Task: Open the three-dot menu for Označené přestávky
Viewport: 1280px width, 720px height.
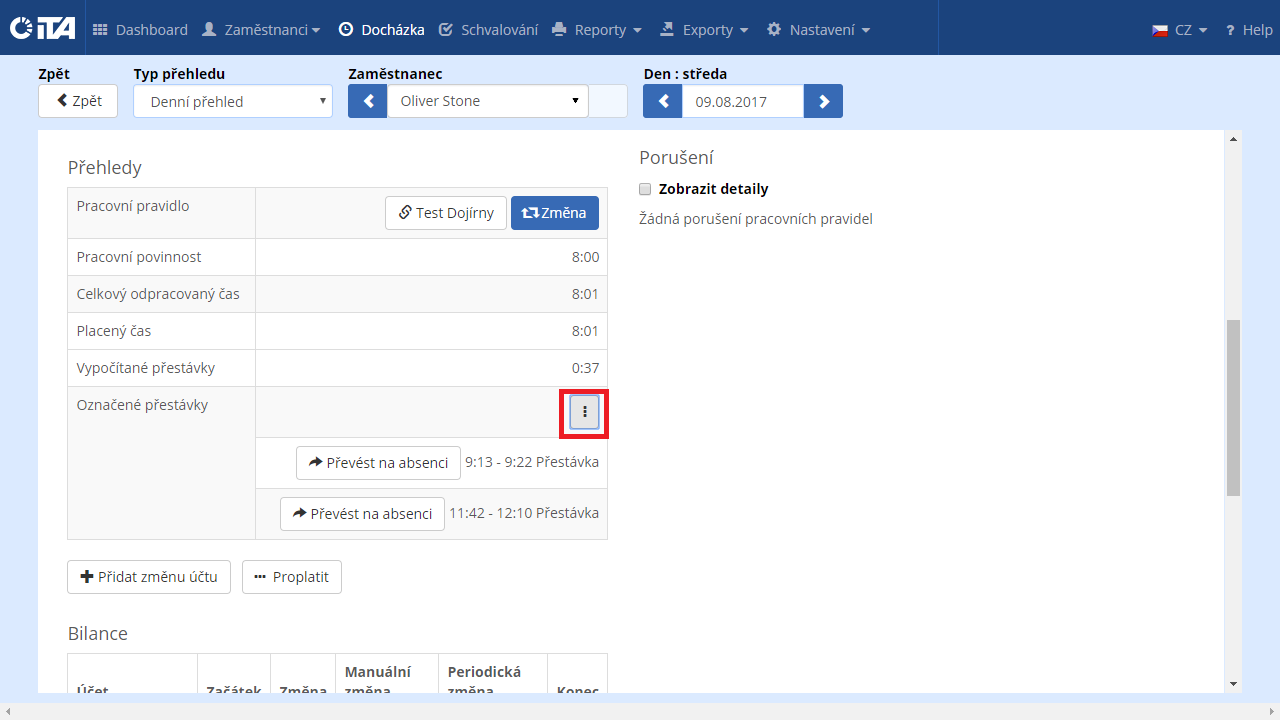Action: pos(585,412)
